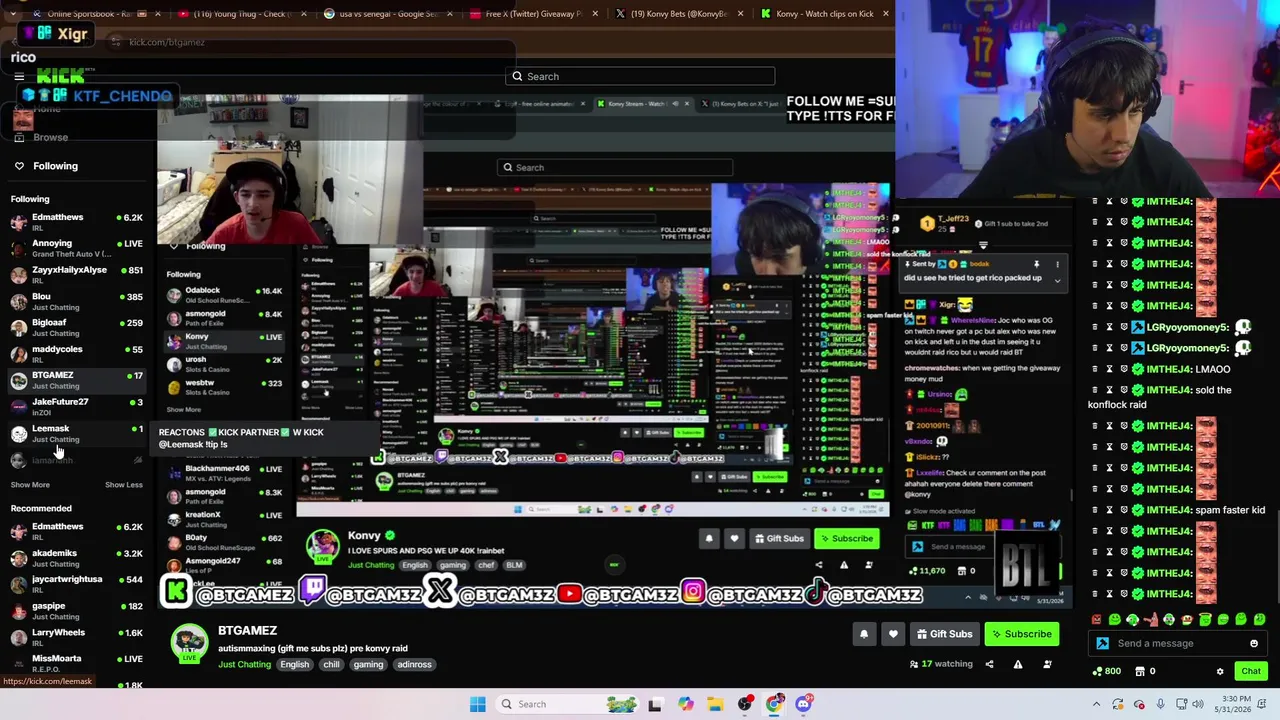Open LarryWheels in the Recommended list

coord(77,637)
